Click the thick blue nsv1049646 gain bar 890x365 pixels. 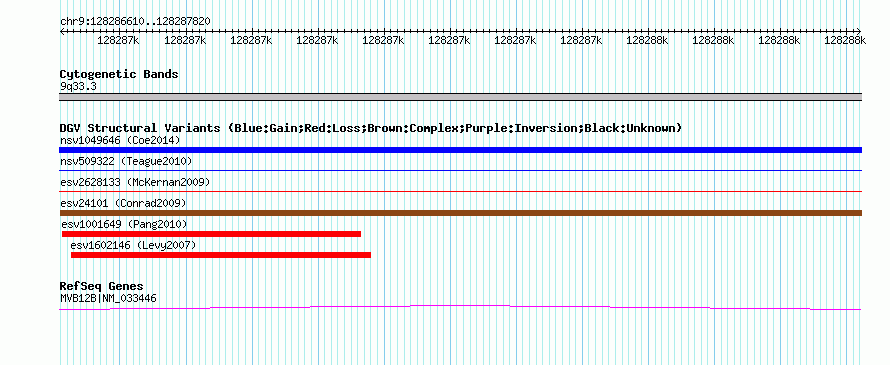point(460,150)
